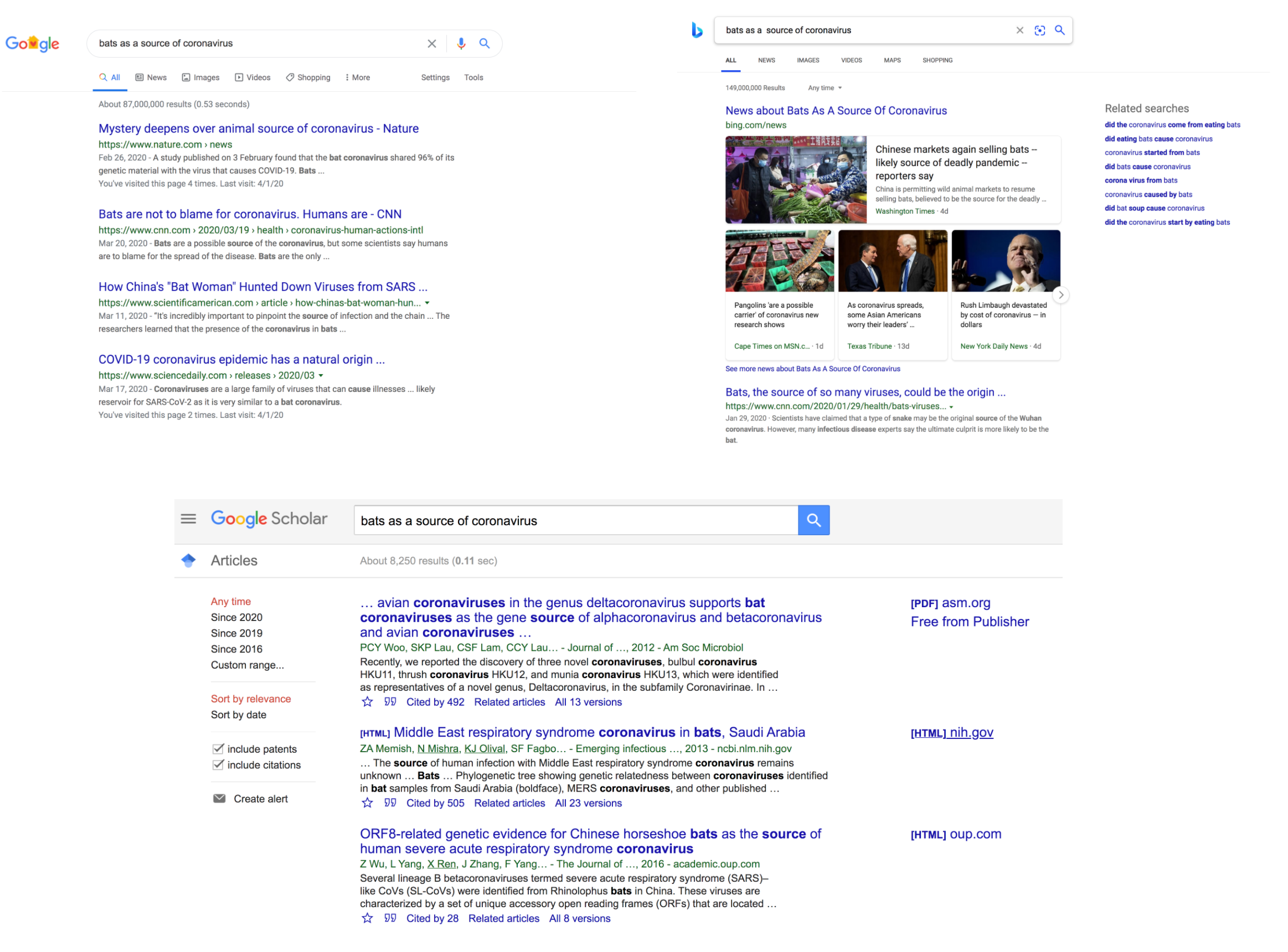Image resolution: width=1288 pixels, height=952 pixels.
Task: Open the Google Scholar hamburger menu
Action: [188, 519]
